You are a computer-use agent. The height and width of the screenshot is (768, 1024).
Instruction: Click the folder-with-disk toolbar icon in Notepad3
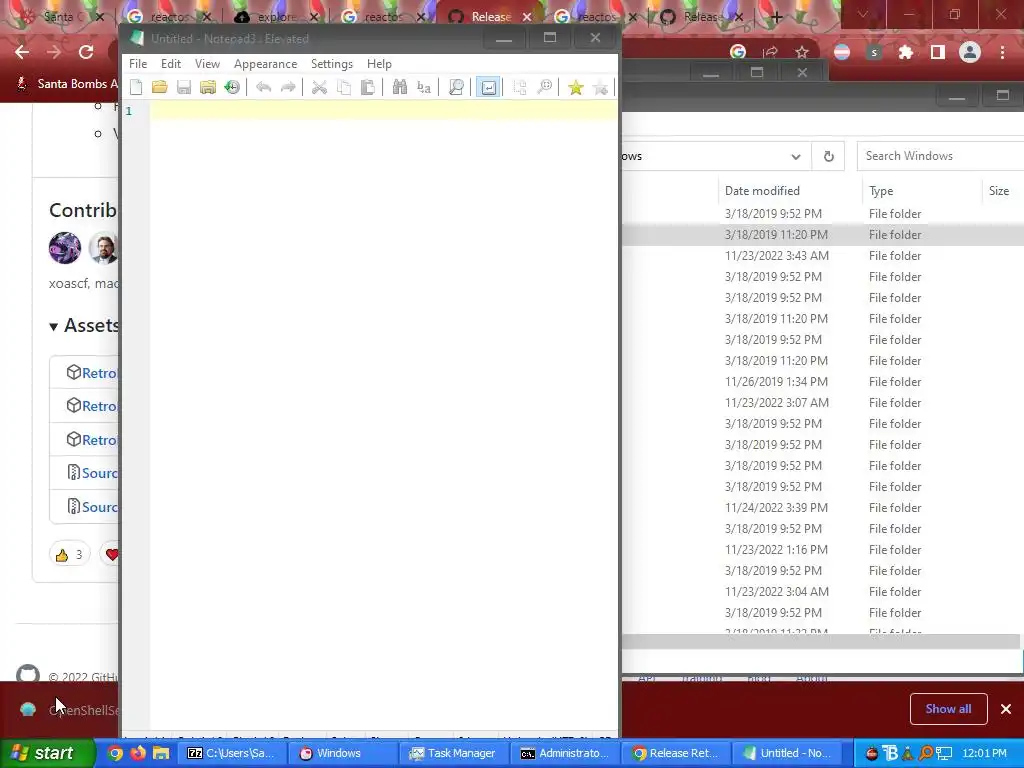pos(208,87)
